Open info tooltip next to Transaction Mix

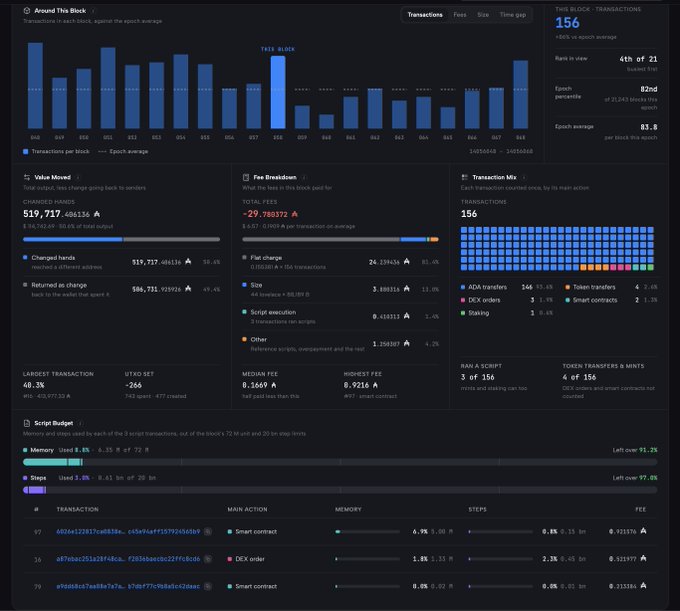(x=524, y=177)
